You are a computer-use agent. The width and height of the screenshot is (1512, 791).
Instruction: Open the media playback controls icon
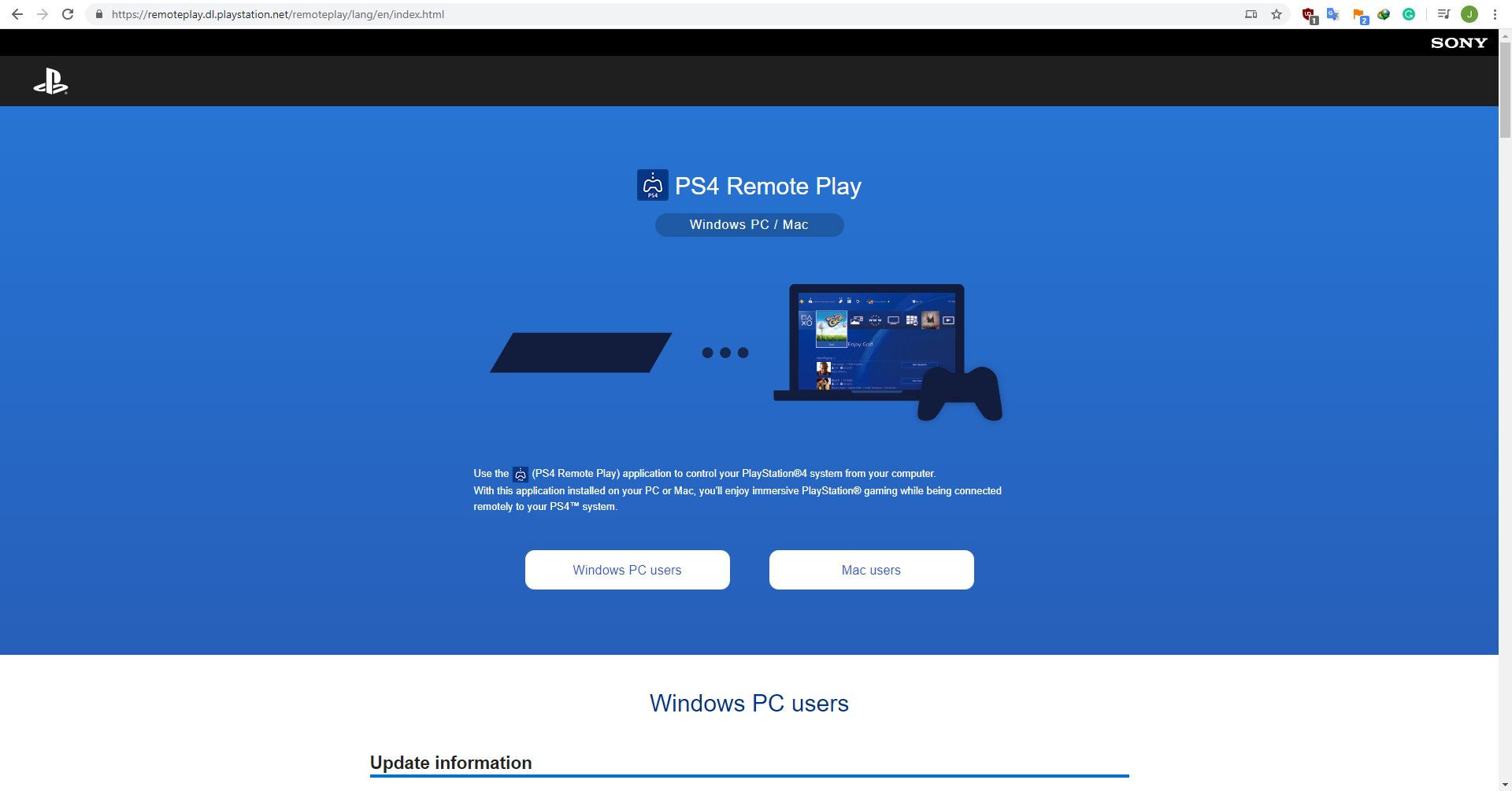[x=1443, y=13]
